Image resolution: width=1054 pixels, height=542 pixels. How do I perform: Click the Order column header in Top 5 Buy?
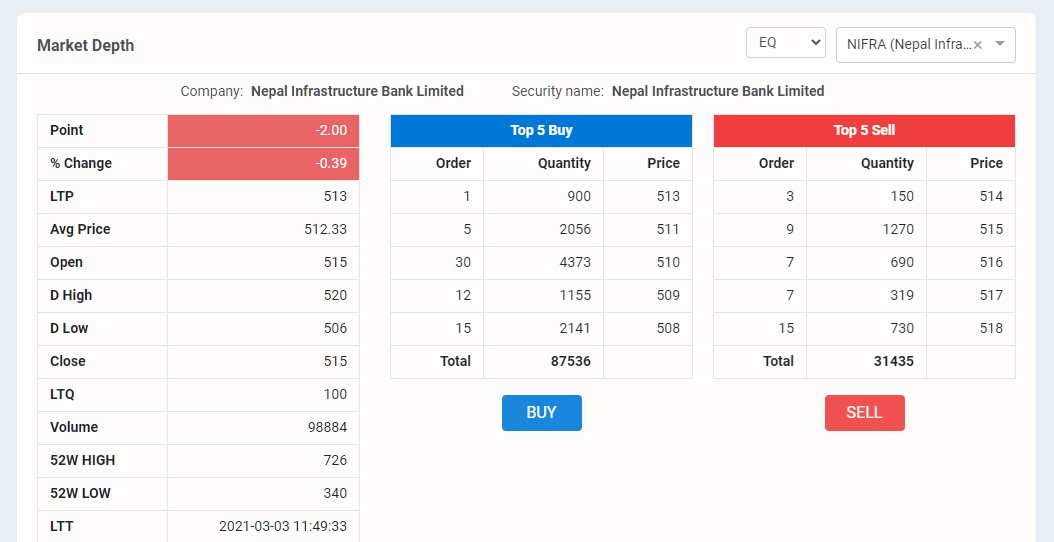[x=454, y=163]
